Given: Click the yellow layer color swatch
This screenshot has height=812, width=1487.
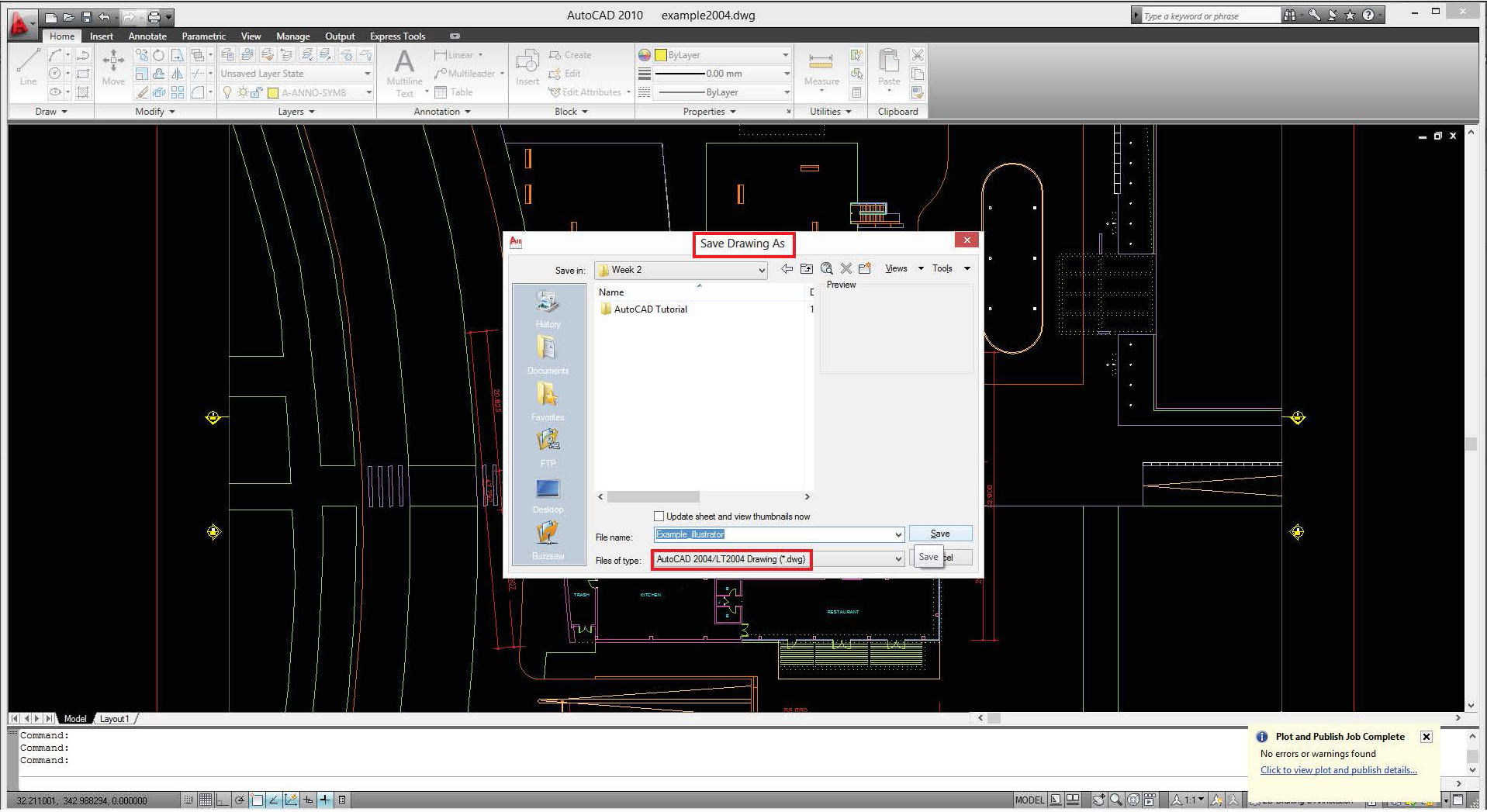Looking at the screenshot, I should pyautogui.click(x=273, y=93).
